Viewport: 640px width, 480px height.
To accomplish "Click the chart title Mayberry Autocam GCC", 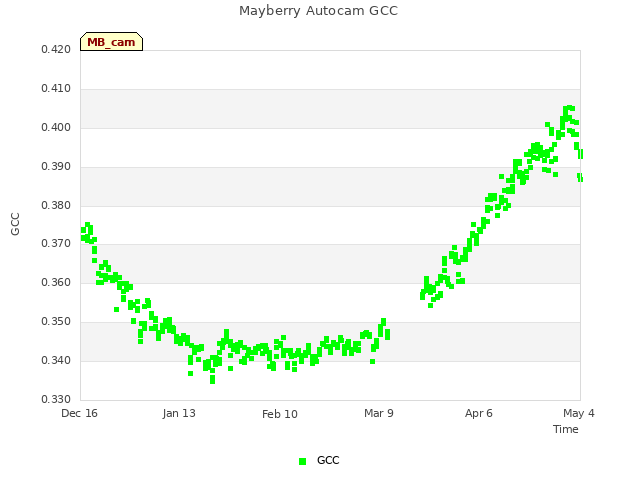I will click(318, 11).
